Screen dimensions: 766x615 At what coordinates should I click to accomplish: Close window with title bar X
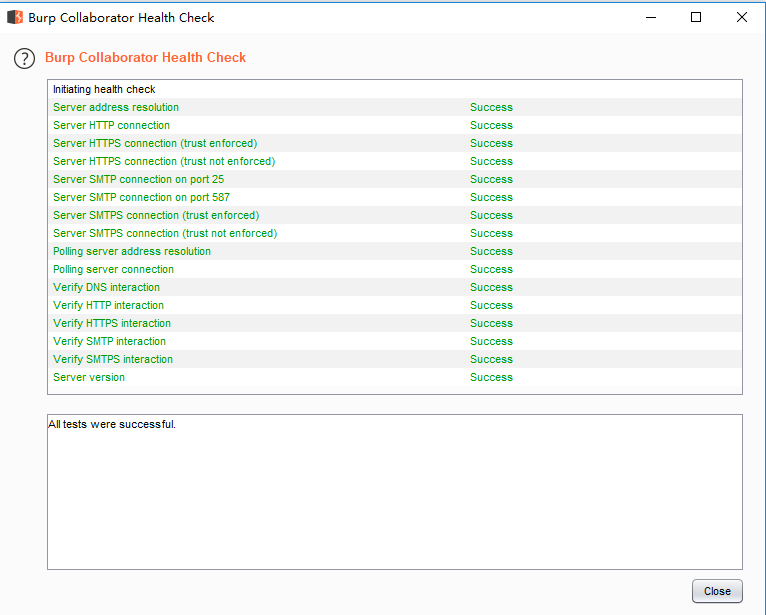click(742, 18)
